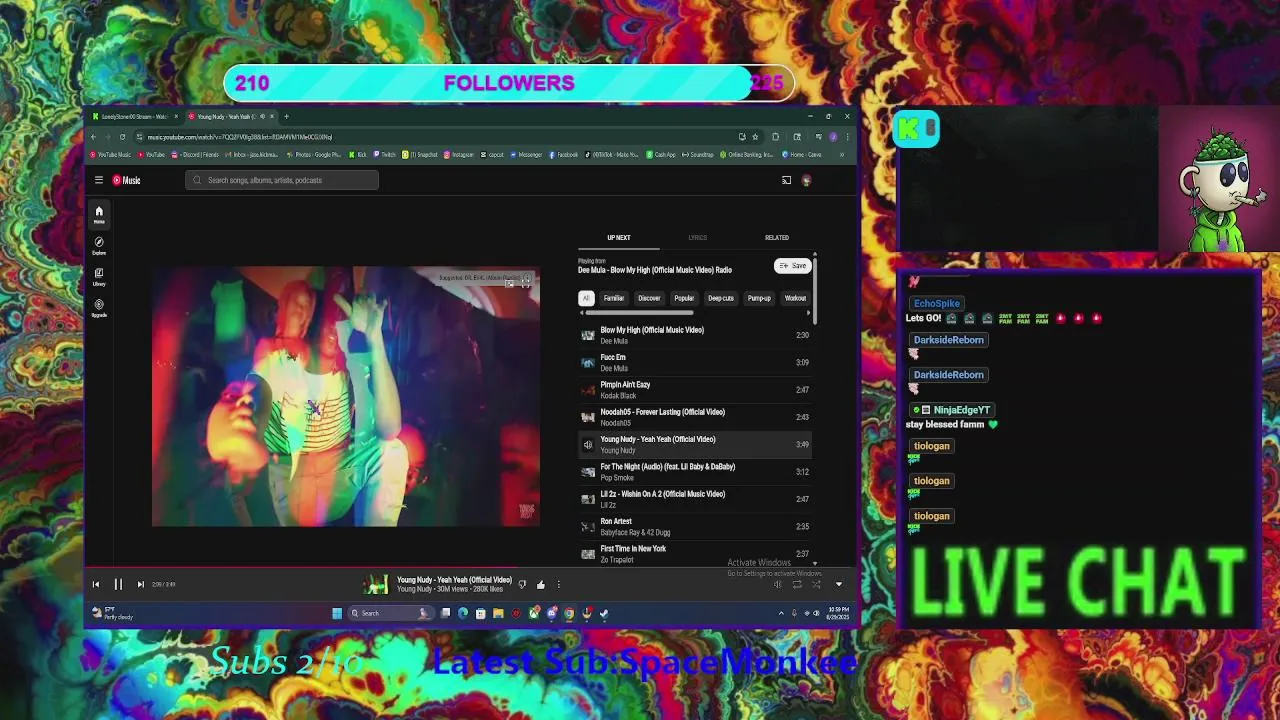Play Pimpin Ain't Eazy in queue
1280x720 pixels.
[696, 390]
